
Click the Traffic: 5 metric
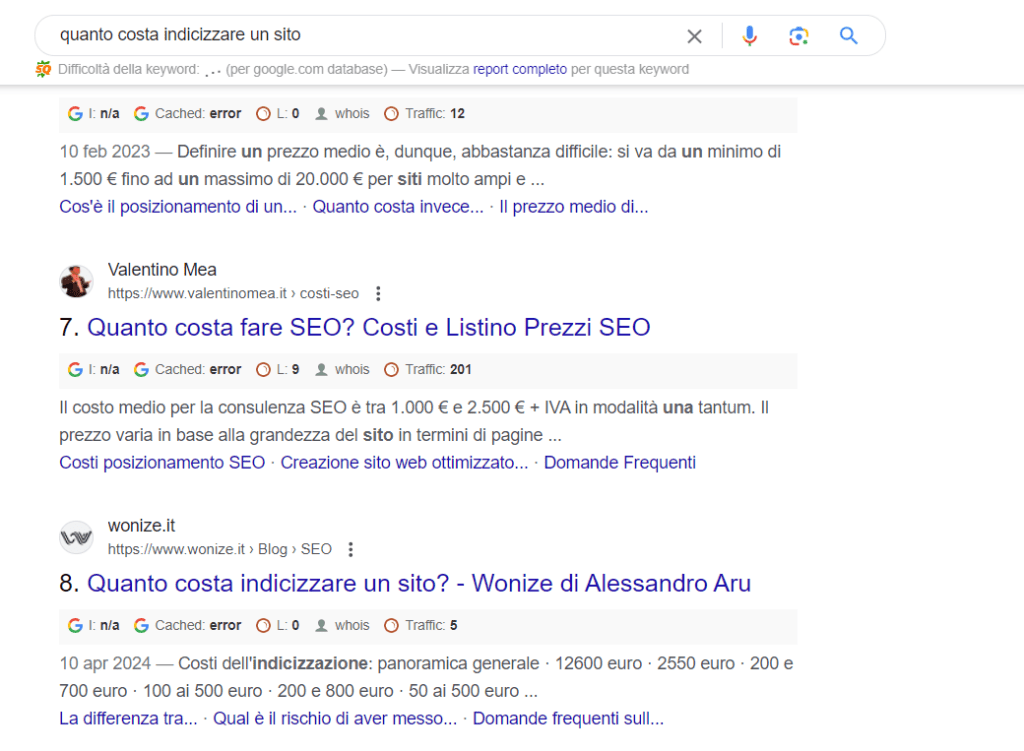[421, 626]
